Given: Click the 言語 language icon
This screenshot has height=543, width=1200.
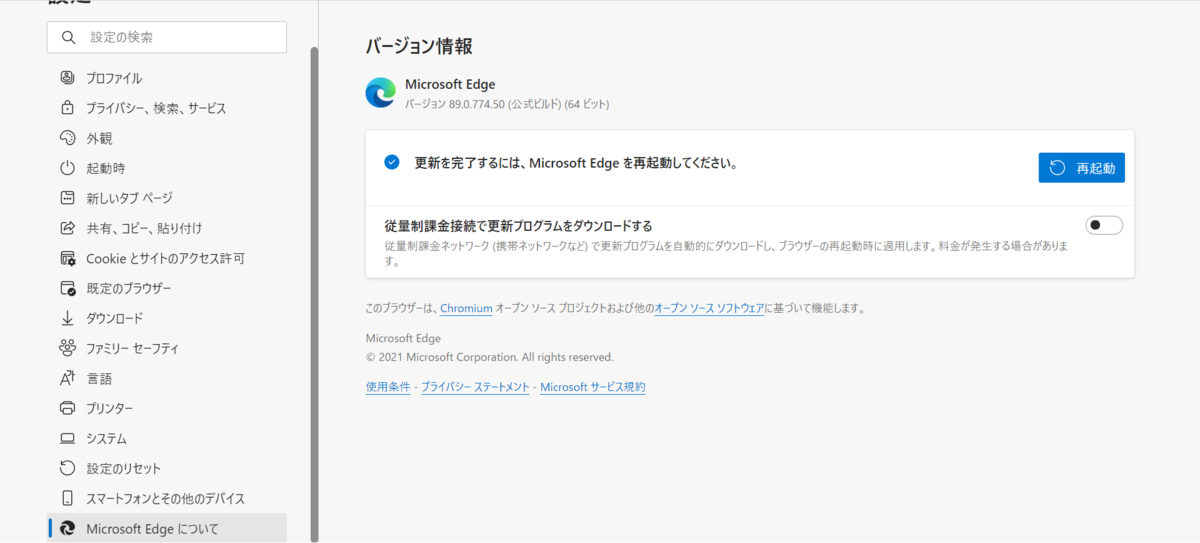Looking at the screenshot, I should coord(68,378).
